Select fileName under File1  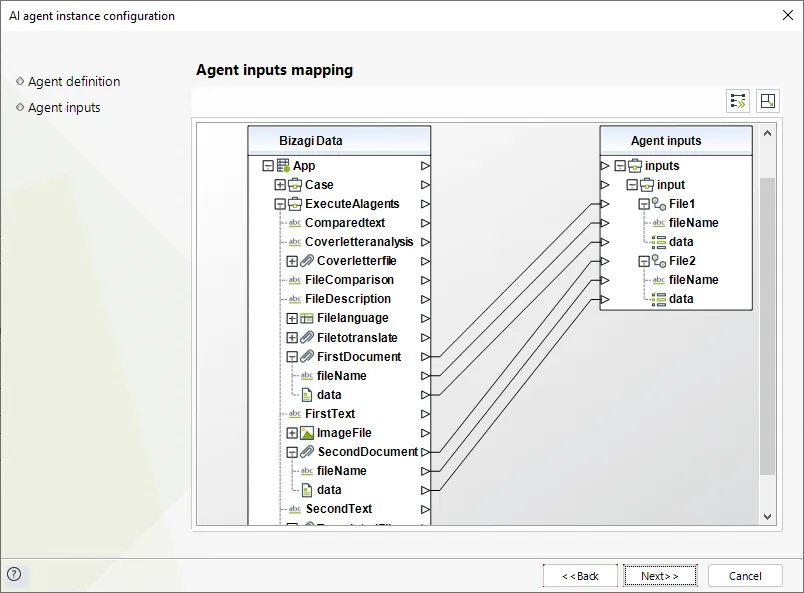pos(693,223)
